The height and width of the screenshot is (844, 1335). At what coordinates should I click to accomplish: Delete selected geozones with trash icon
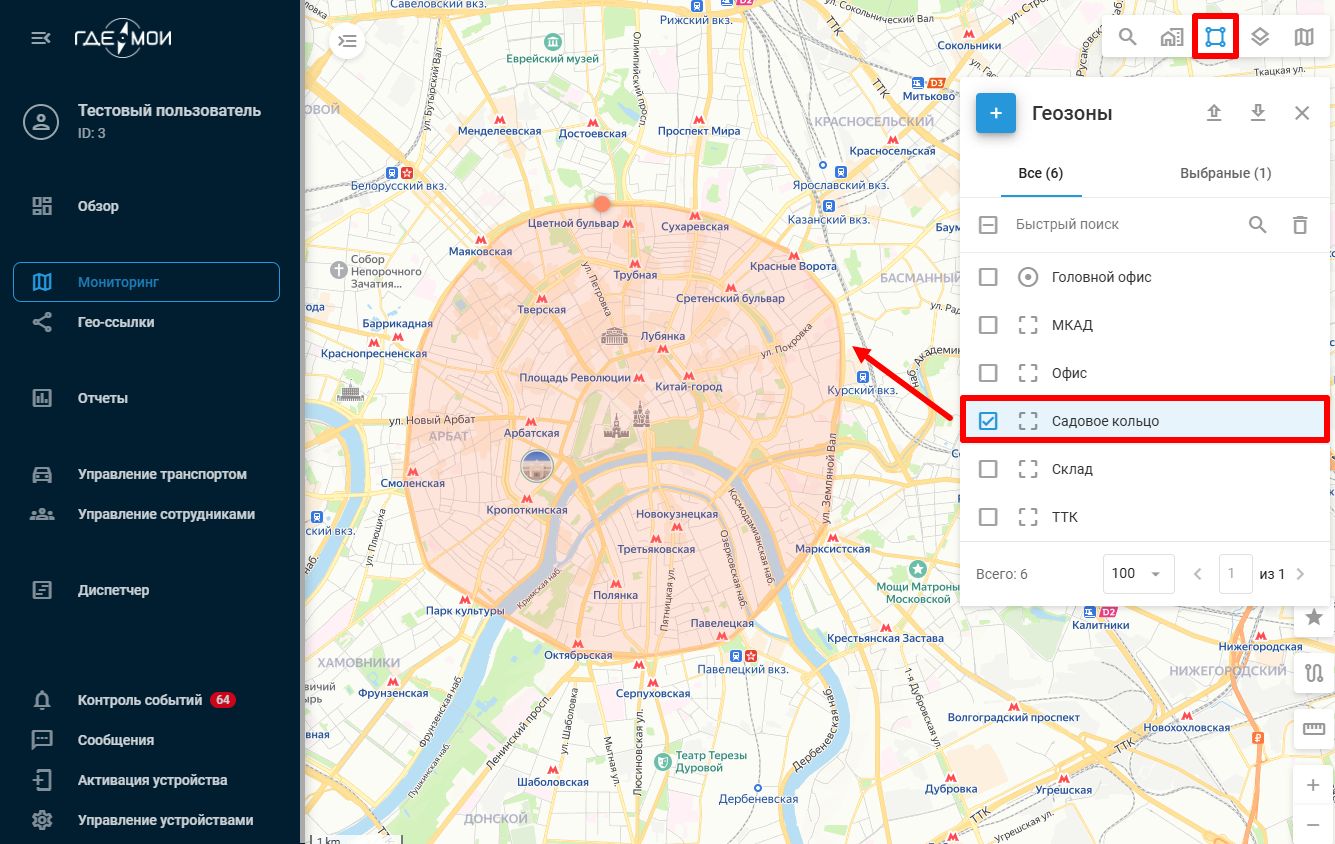click(1300, 225)
